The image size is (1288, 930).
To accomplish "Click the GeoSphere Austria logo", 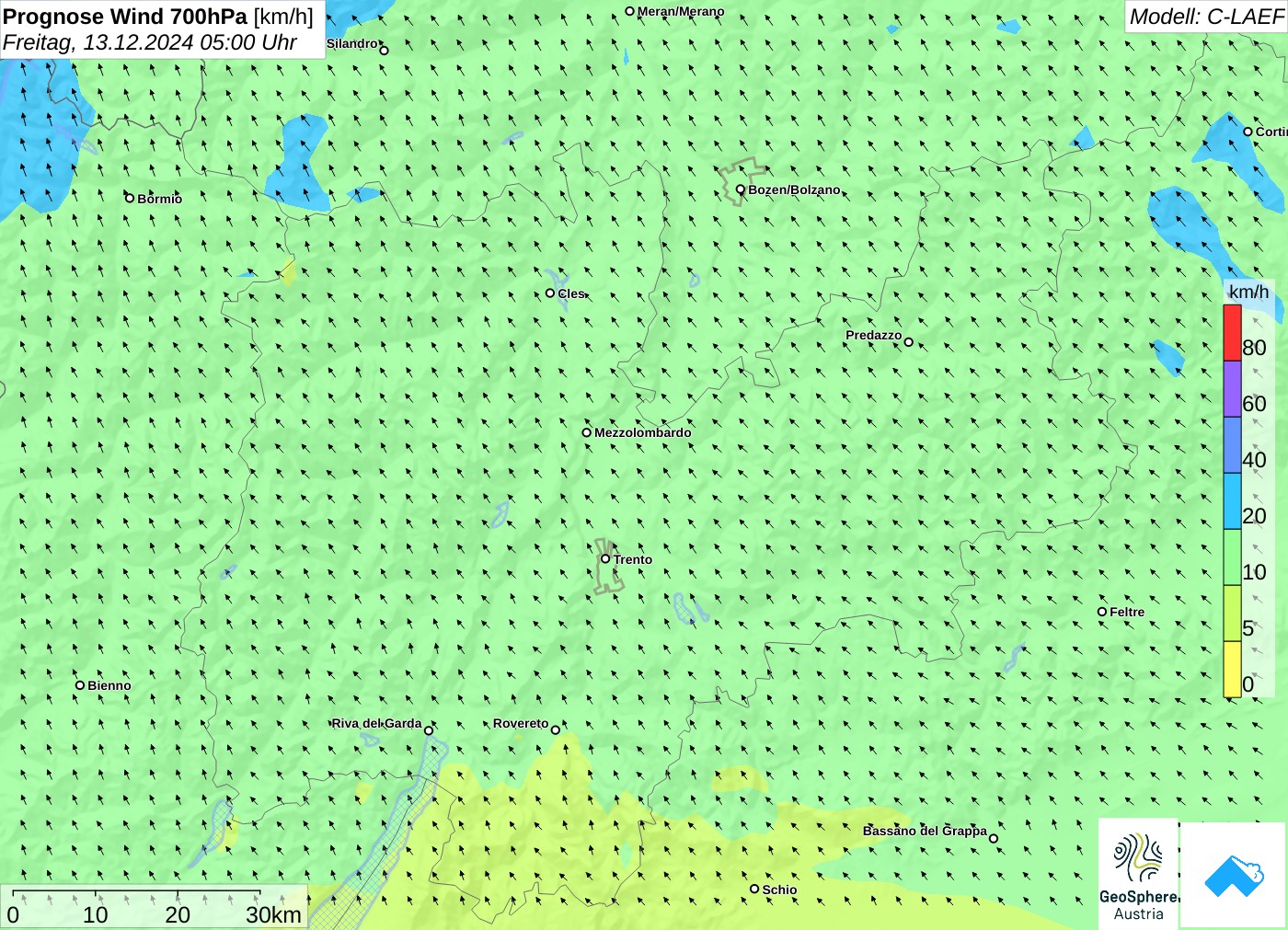I will pos(1138,873).
